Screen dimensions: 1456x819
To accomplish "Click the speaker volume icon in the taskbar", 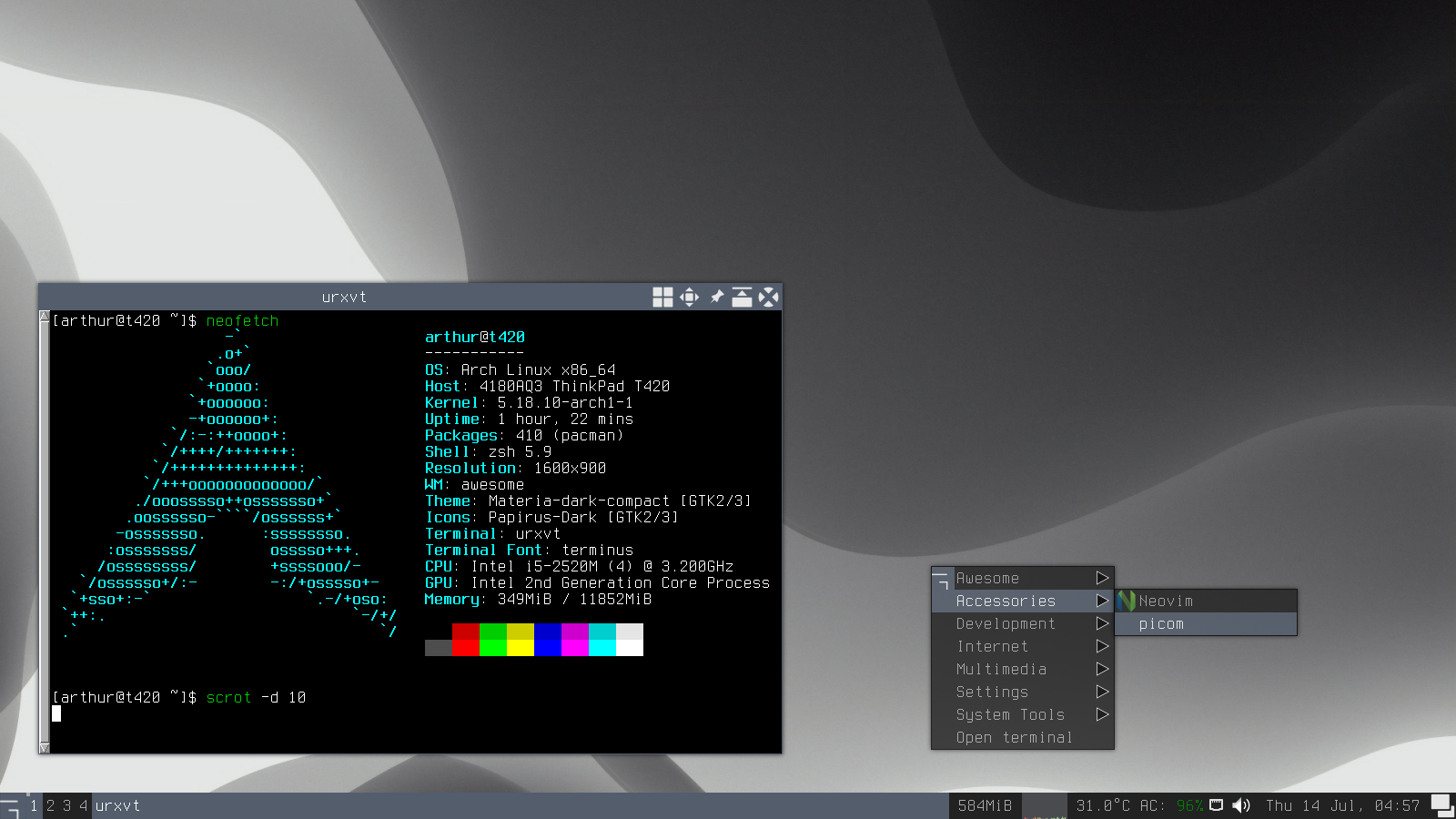I will 1242,805.
